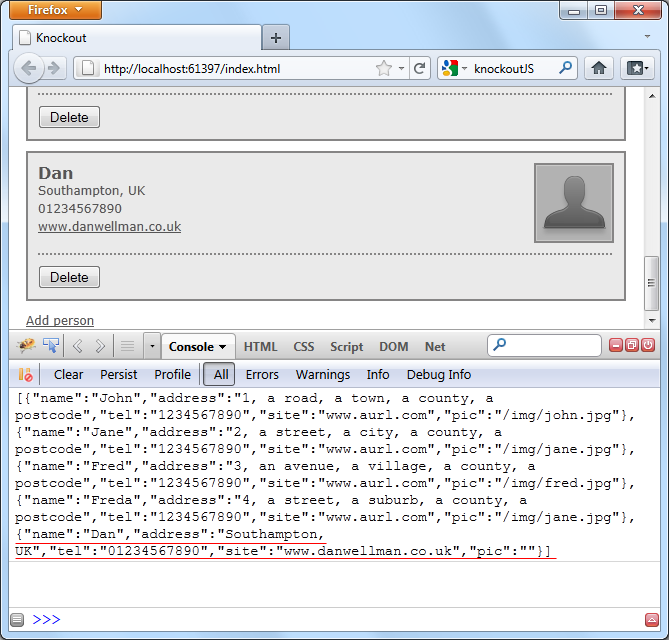Go back one page
Viewport: 669px width, 640px height.
click(28, 68)
